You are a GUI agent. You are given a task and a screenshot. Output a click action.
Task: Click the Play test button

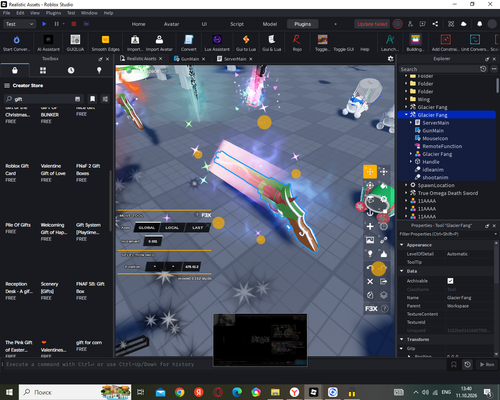pyautogui.click(x=44, y=24)
